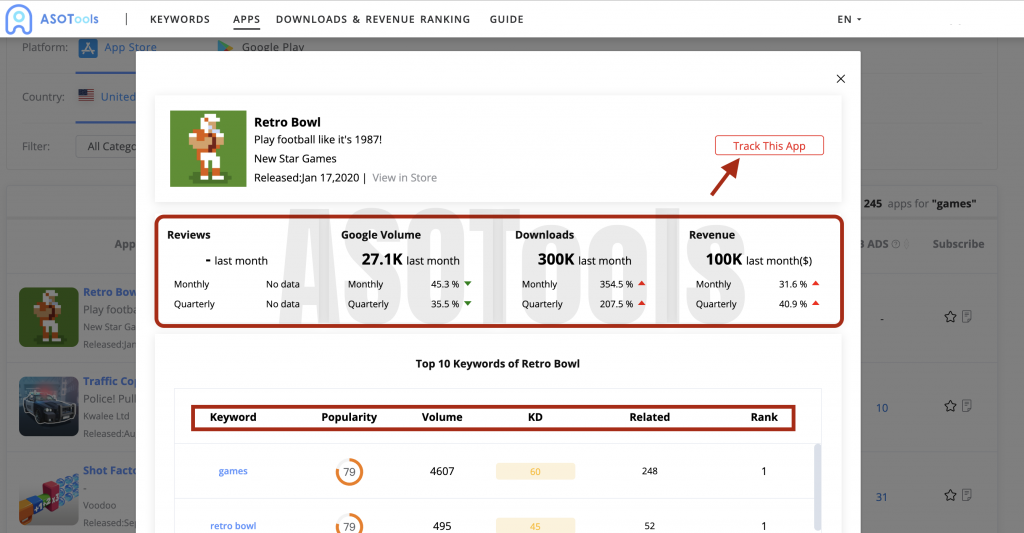Click the Retro Bowl app icon in dialog
Image resolution: width=1024 pixels, height=533 pixels.
(208, 149)
